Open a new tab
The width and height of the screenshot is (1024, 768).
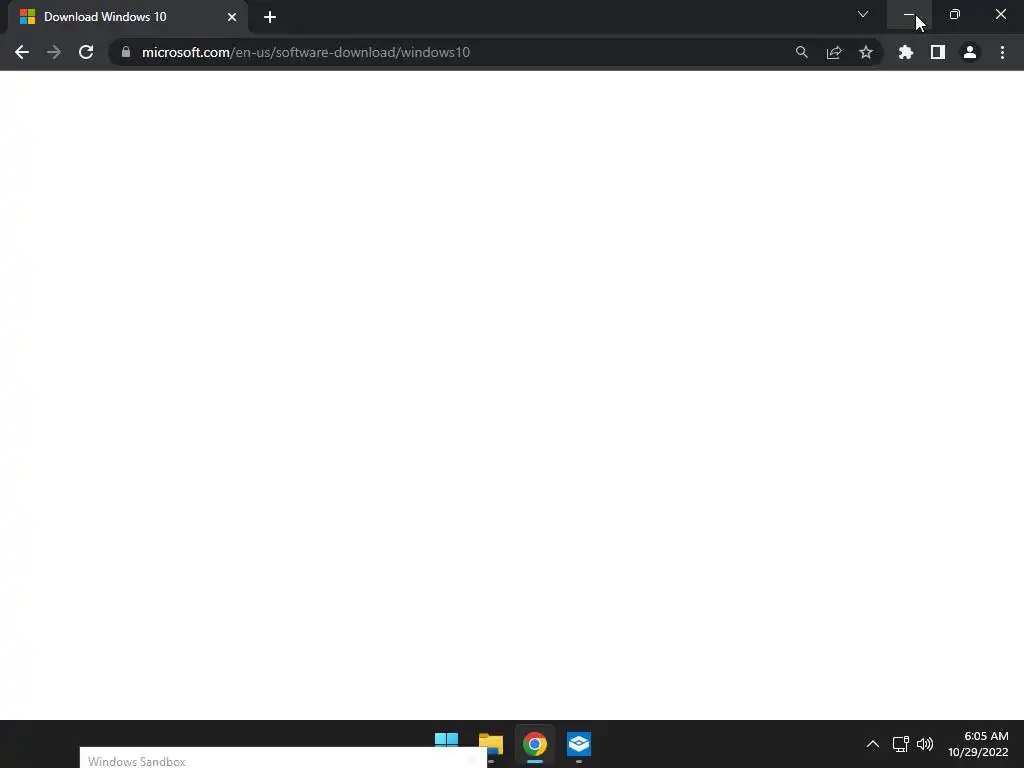pyautogui.click(x=270, y=17)
